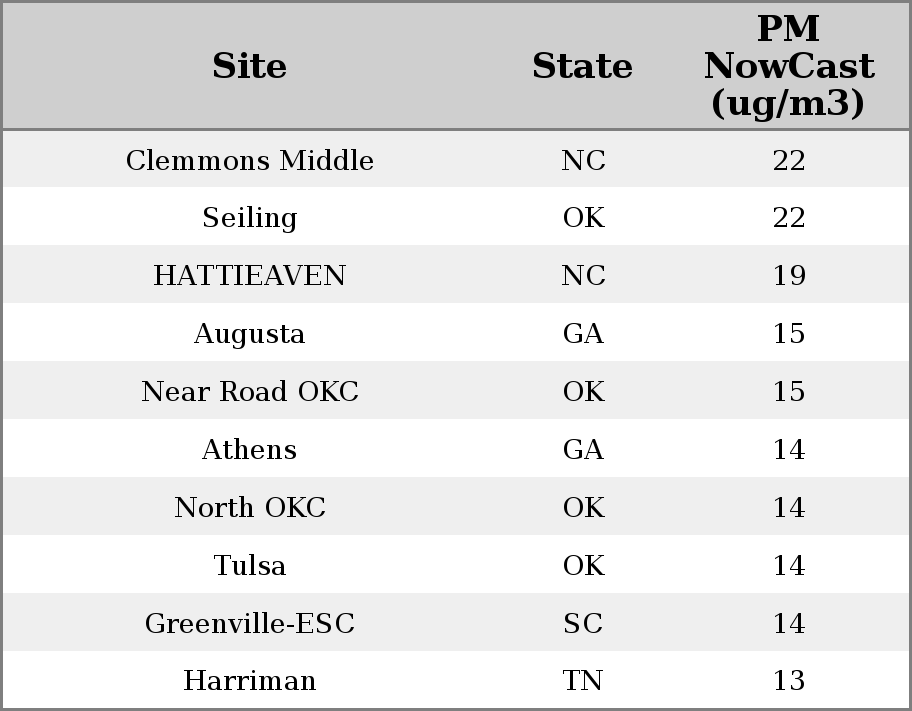Select the Clemmons Middle site cell

click(x=250, y=161)
